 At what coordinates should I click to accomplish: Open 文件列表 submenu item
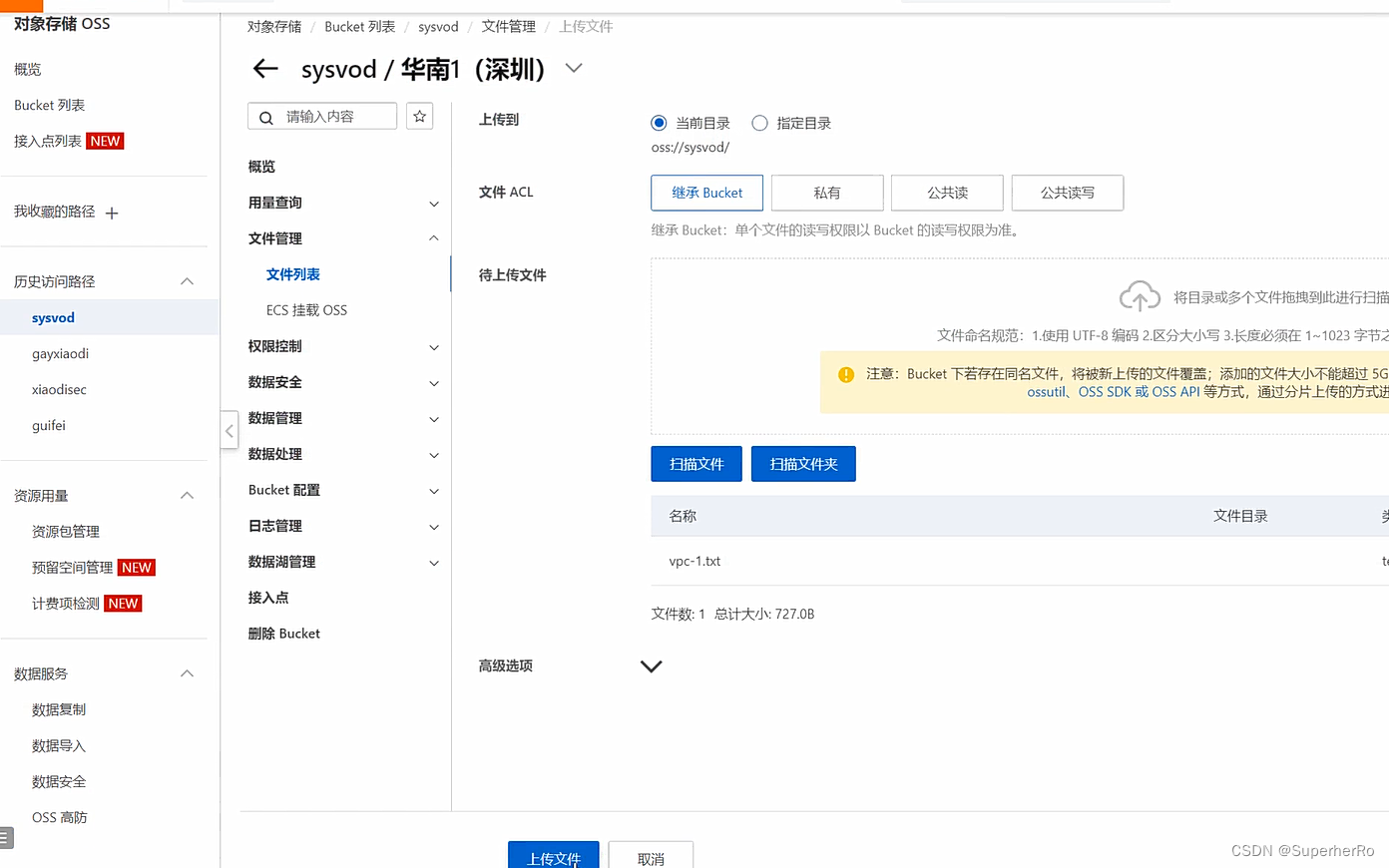292,274
